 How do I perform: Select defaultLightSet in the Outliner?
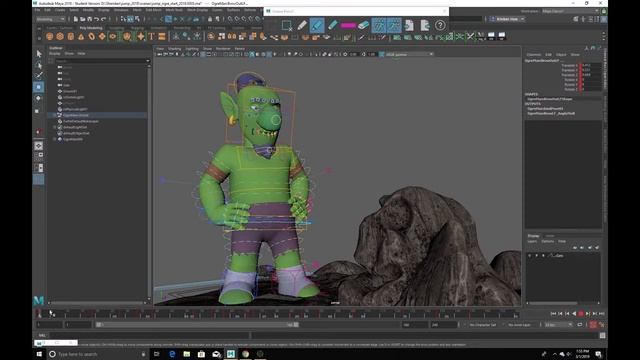click(x=75, y=127)
